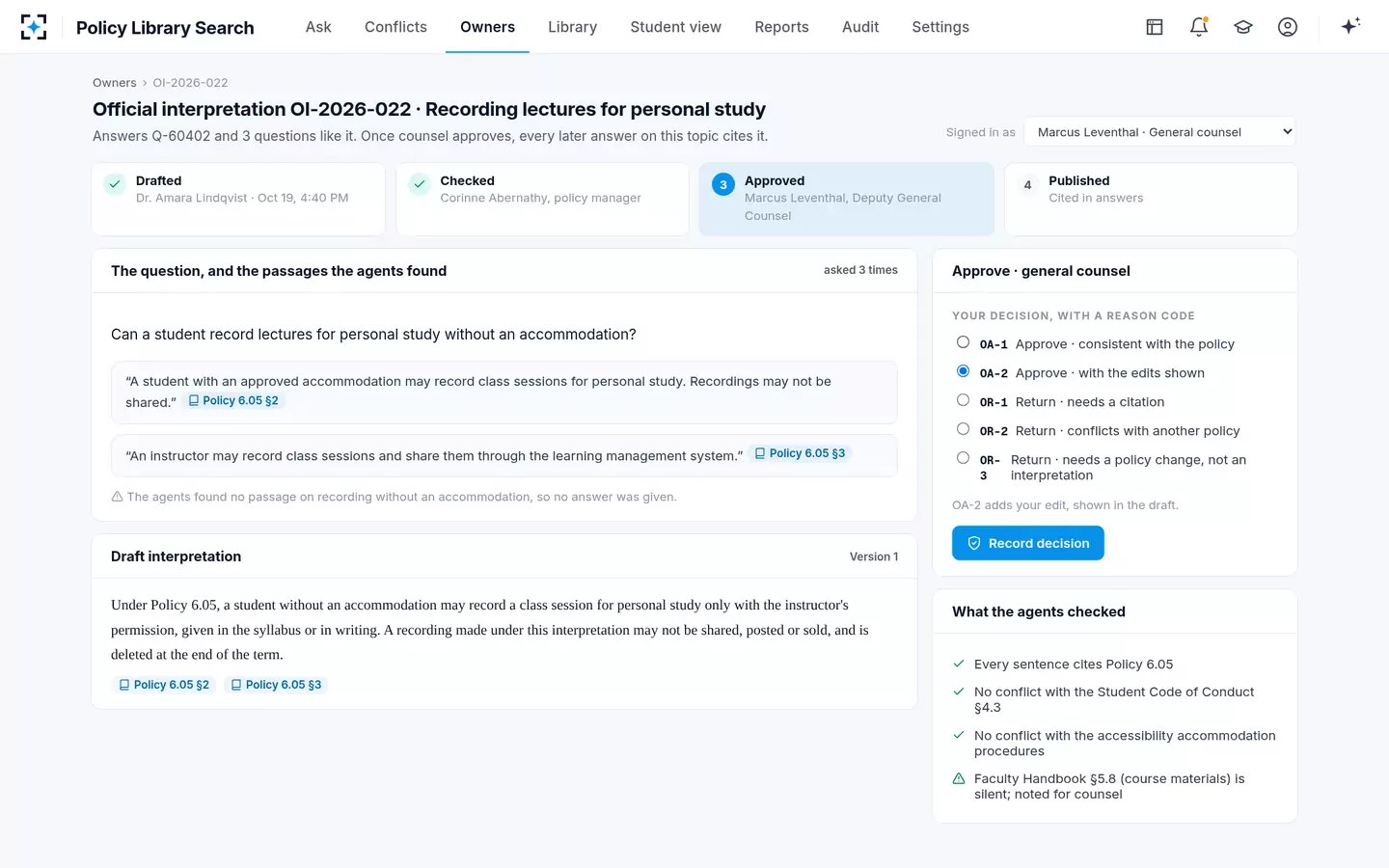Open the user account icon
This screenshot has height=868, width=1389.
pos(1288,27)
